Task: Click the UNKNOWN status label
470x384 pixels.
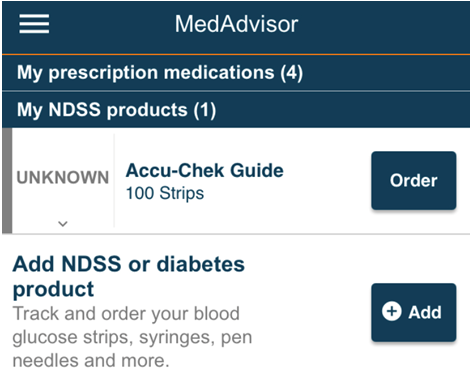Action: click(x=63, y=177)
